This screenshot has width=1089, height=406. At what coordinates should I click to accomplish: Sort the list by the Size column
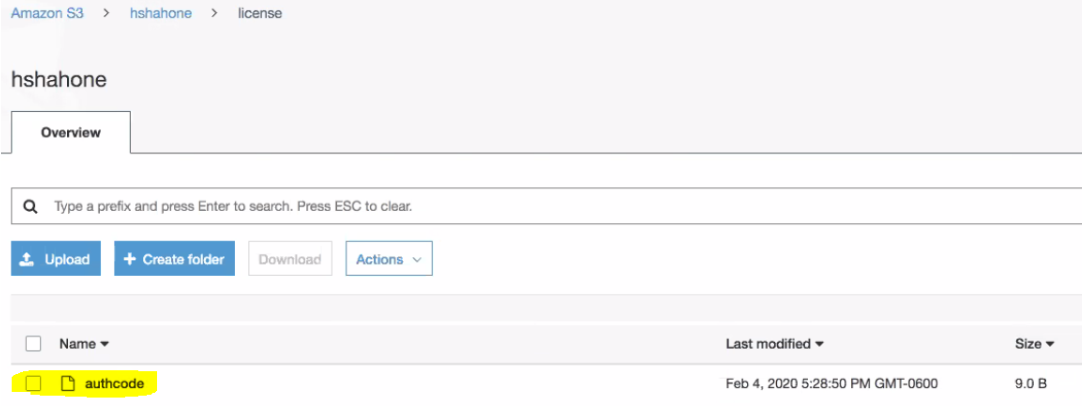pyautogui.click(x=1034, y=344)
